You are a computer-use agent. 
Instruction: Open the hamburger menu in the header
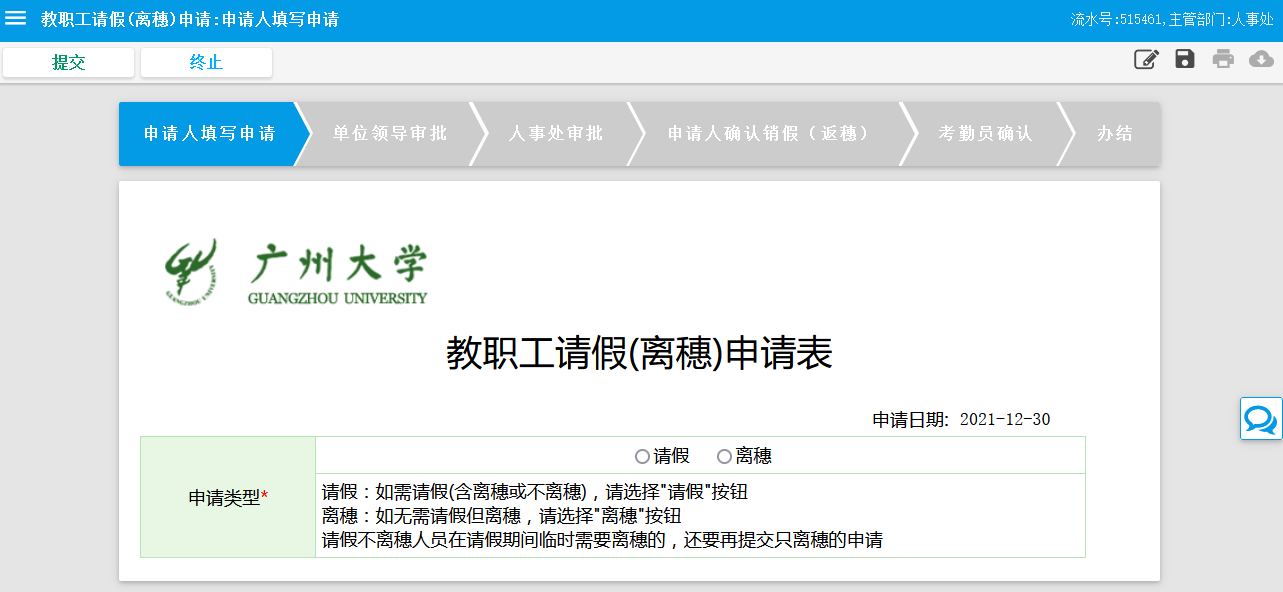click(x=16, y=19)
